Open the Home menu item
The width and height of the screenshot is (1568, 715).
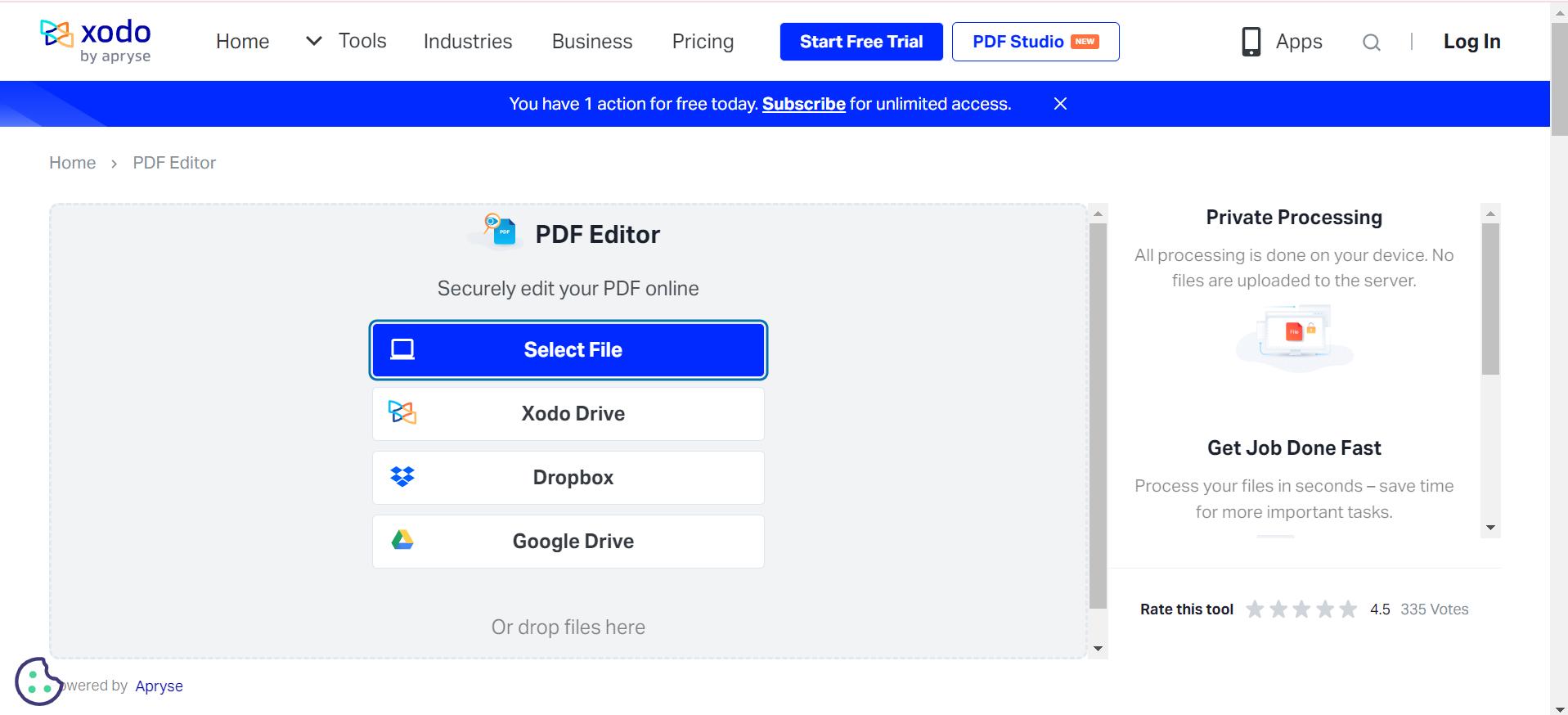point(242,42)
